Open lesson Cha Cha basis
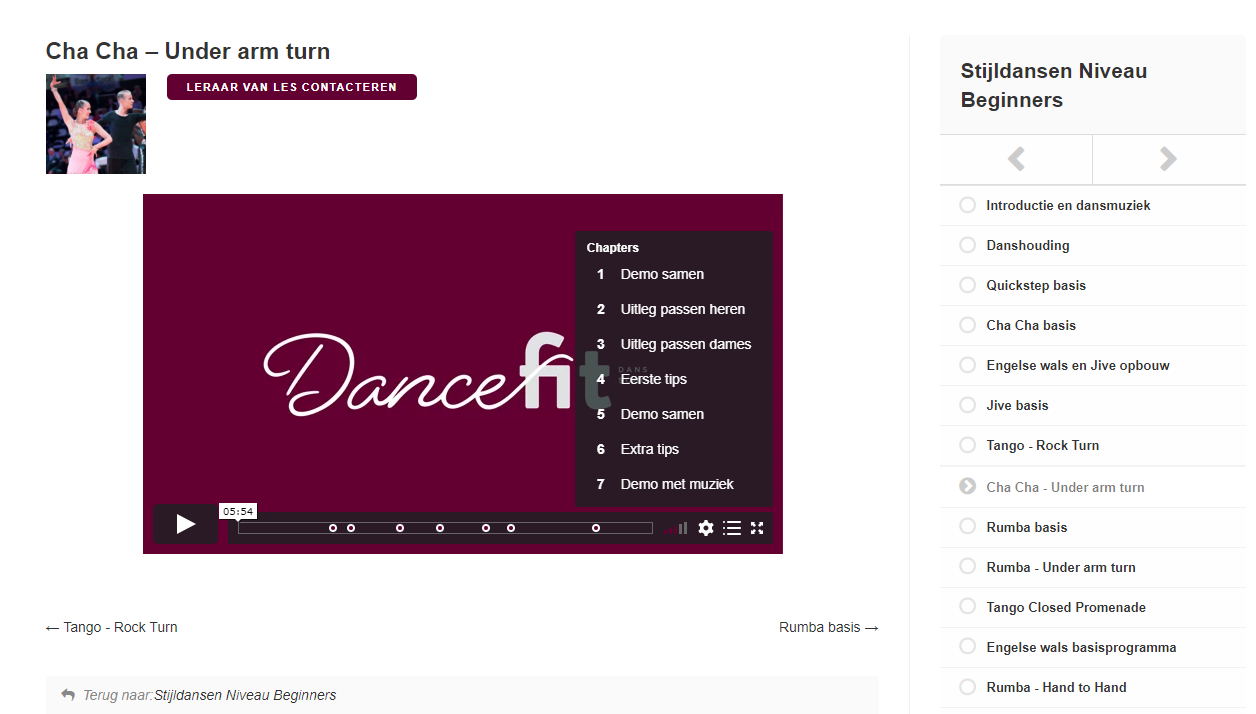This screenshot has height=714, width=1256. [x=1031, y=325]
